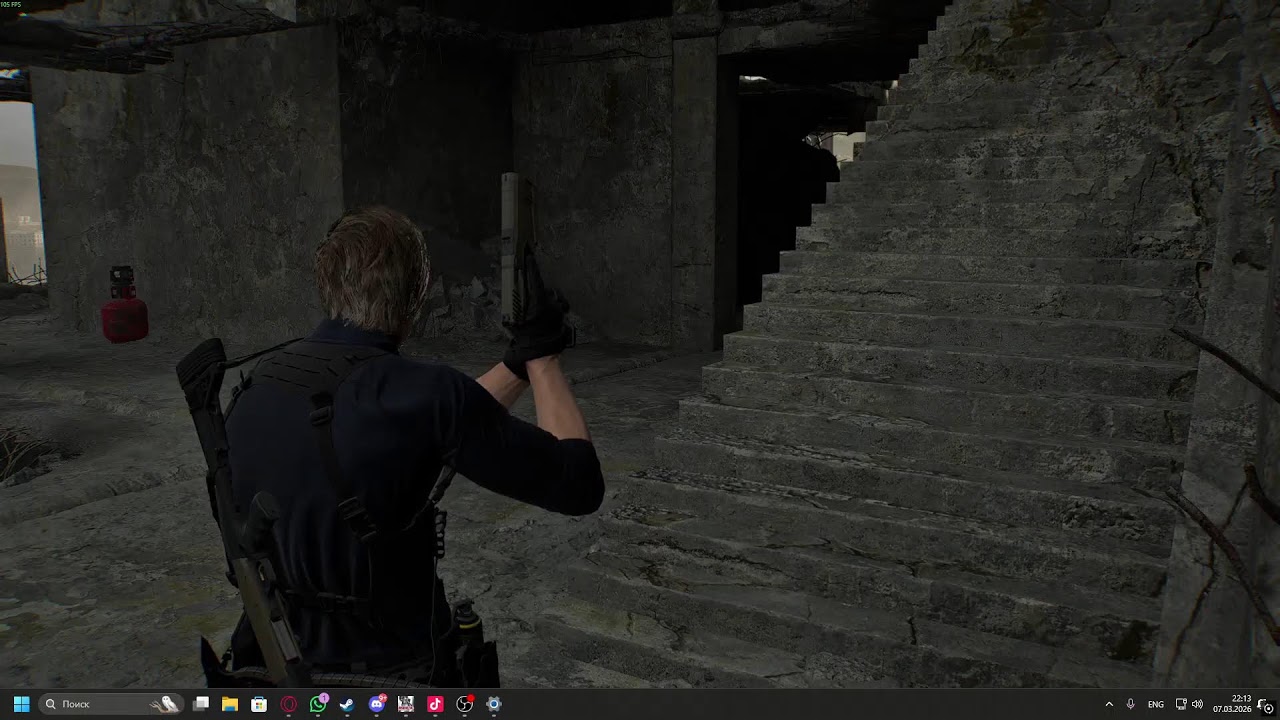Click the owl search highlight image
Image resolution: width=1280 pixels, height=720 pixels.
(164, 704)
